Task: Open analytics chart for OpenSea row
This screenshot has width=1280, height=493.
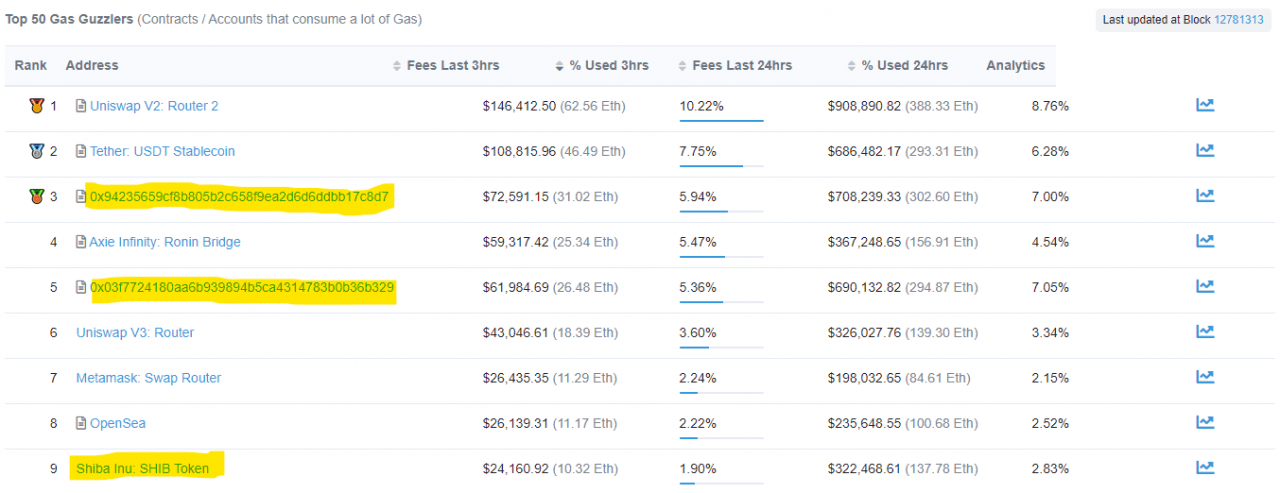Action: [1205, 423]
